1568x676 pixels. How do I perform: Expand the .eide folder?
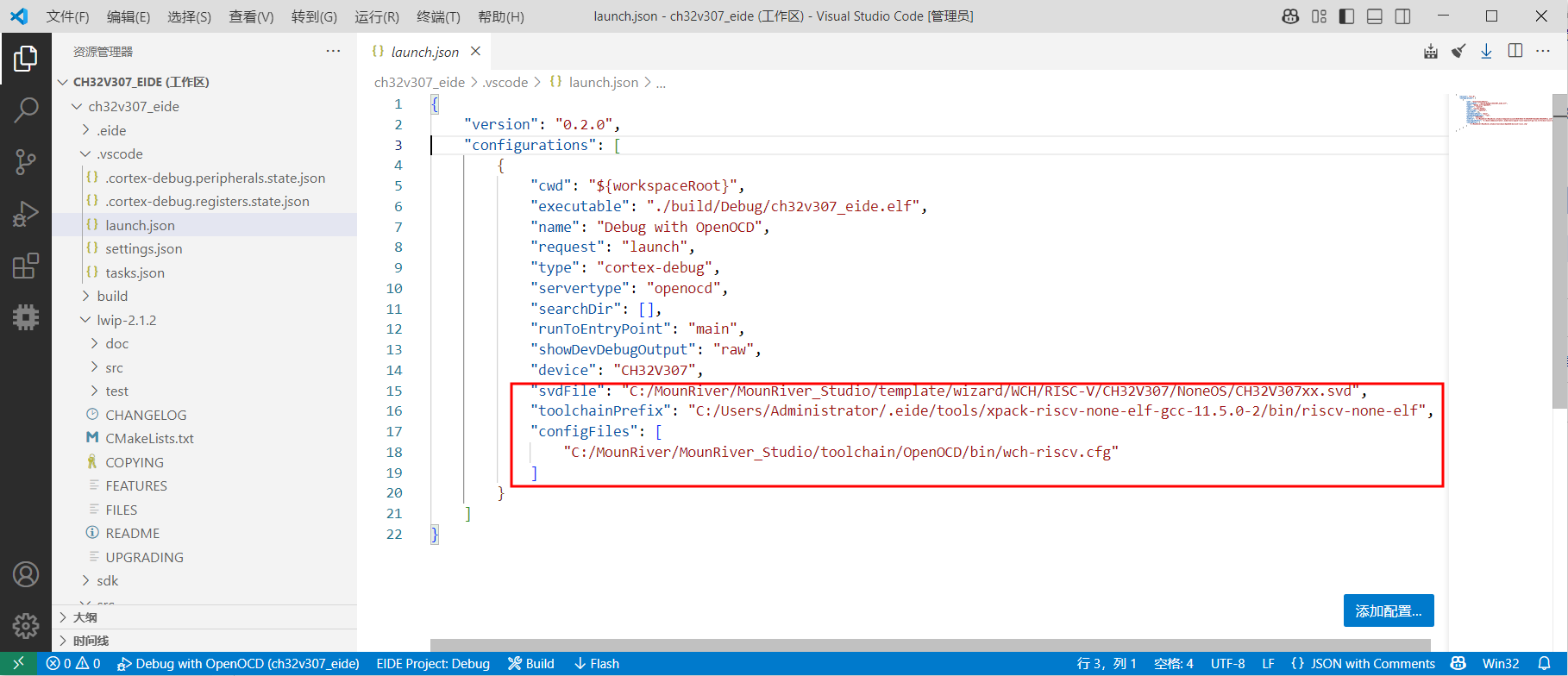tap(85, 130)
